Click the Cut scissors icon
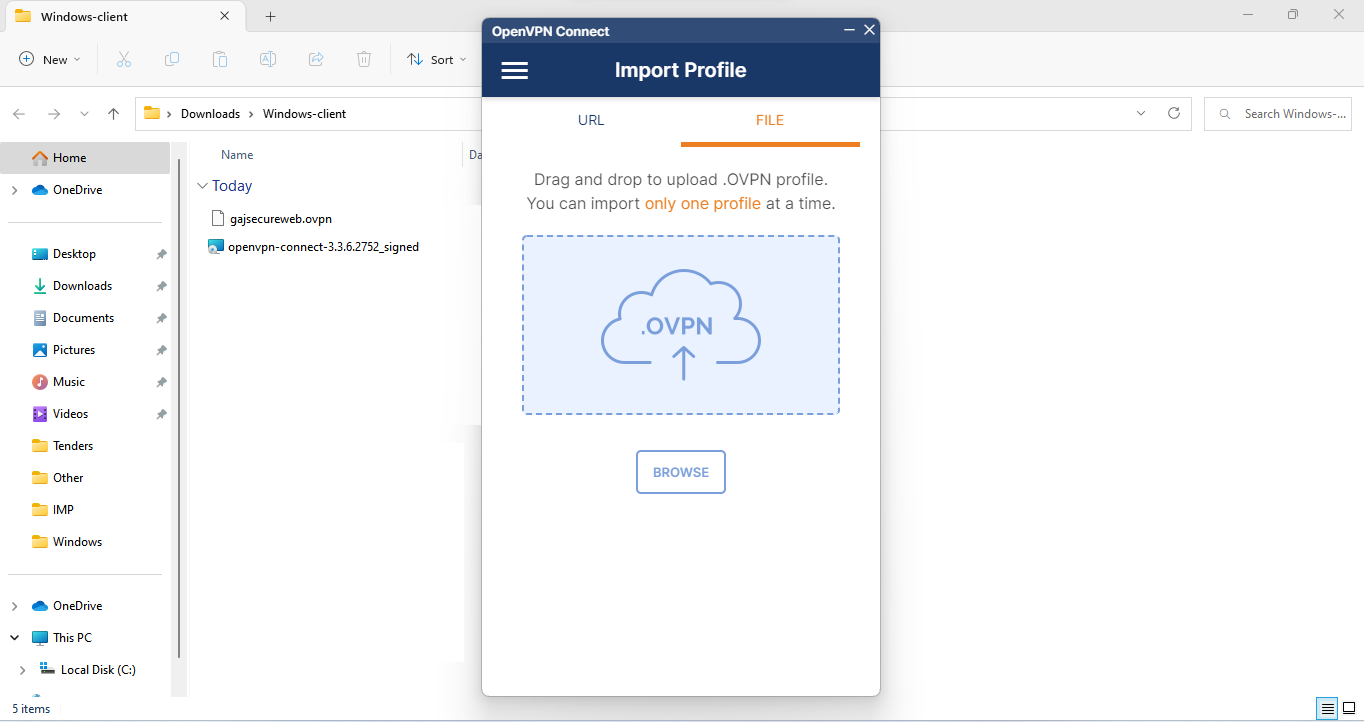The width and height of the screenshot is (1364, 722). 124,60
